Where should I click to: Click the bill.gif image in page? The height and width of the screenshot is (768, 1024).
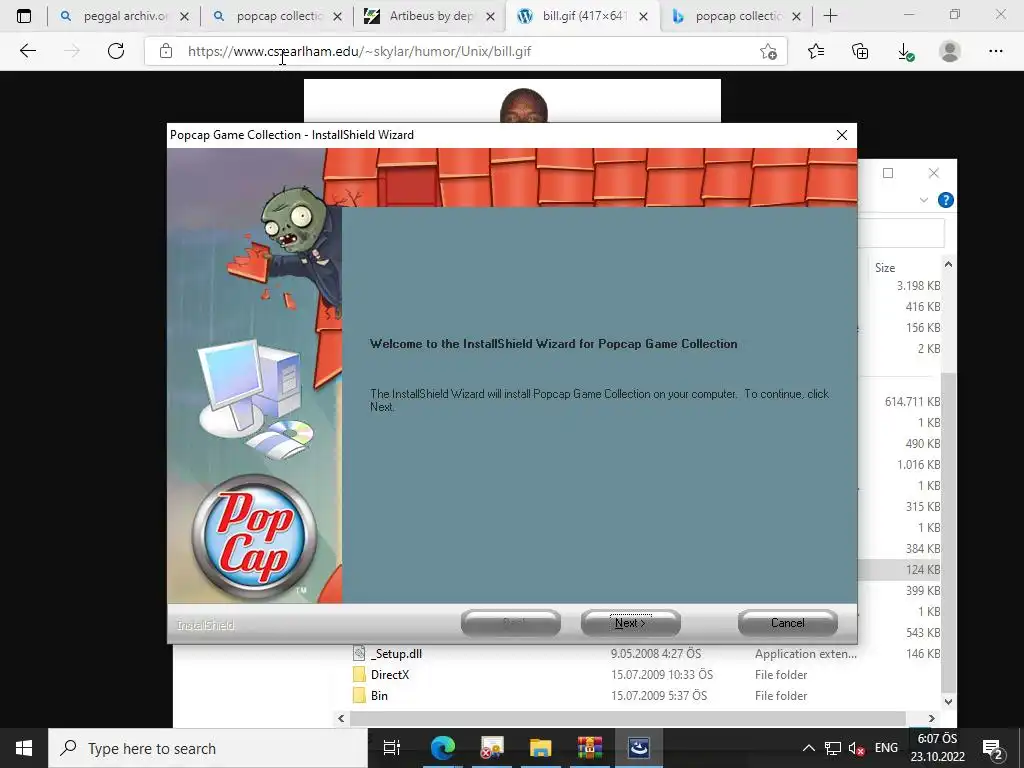click(512, 101)
